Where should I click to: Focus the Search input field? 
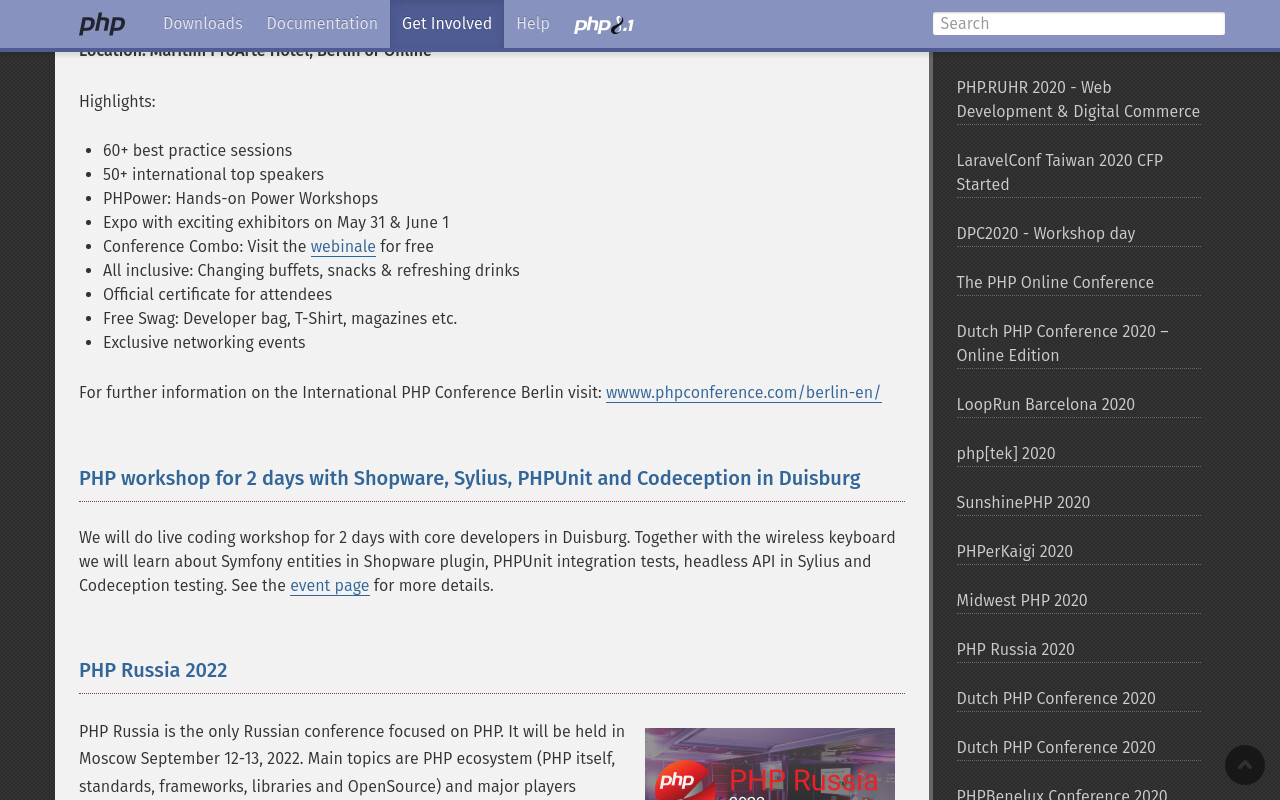1079,24
